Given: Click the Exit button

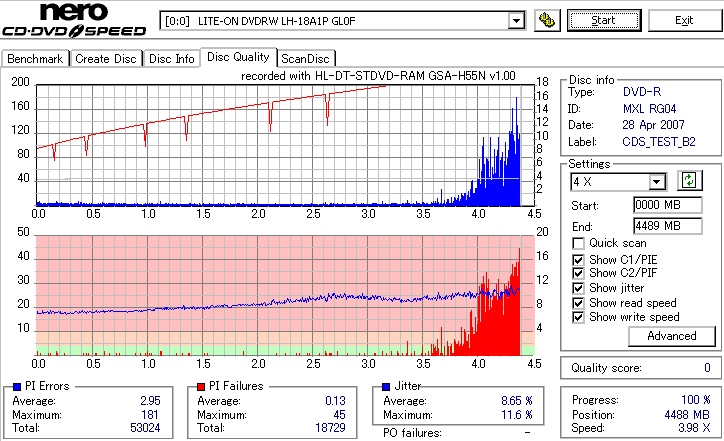Looking at the screenshot, I should (x=684, y=21).
